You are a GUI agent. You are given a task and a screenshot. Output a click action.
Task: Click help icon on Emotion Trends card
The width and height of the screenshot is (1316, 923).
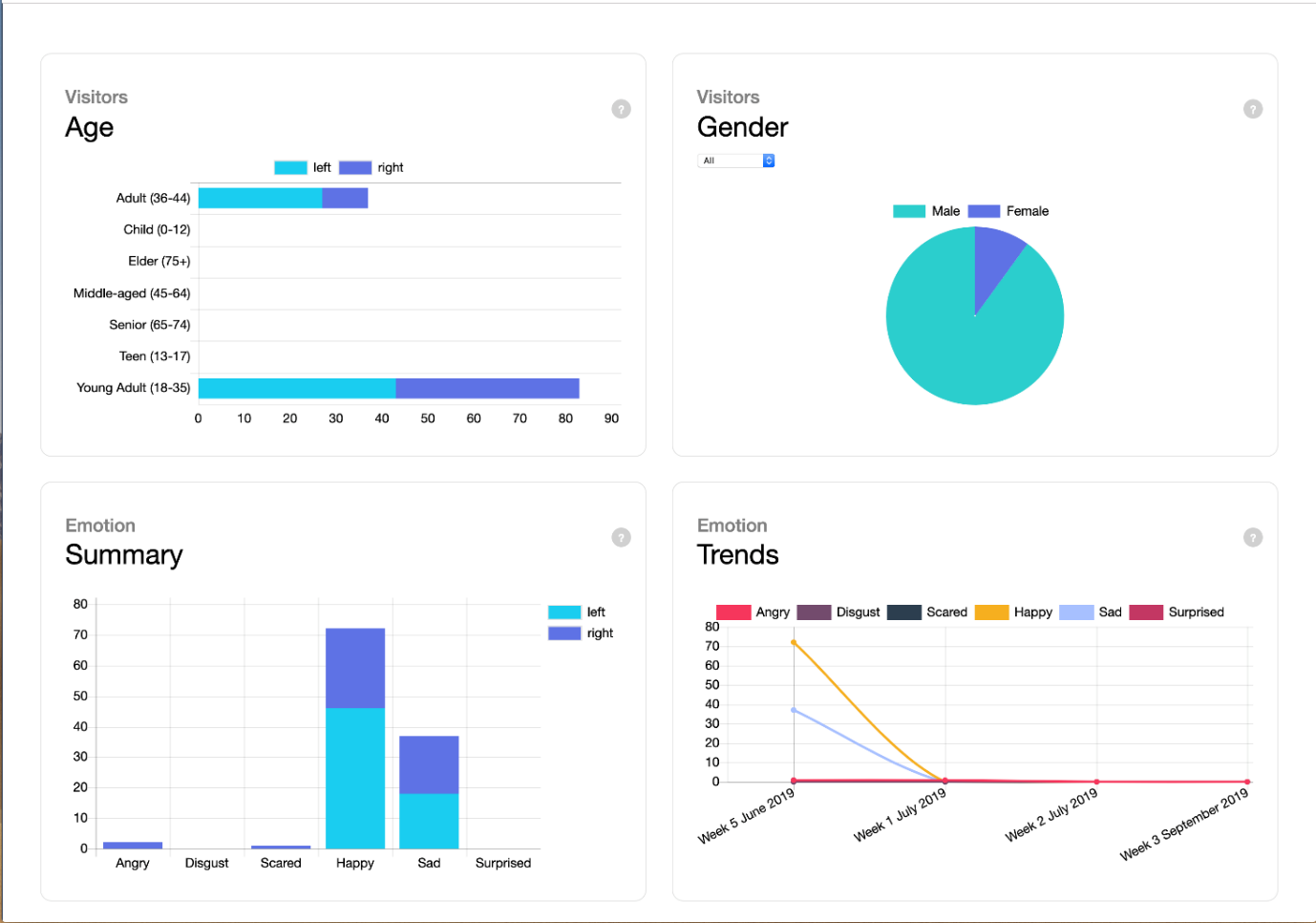[1253, 537]
